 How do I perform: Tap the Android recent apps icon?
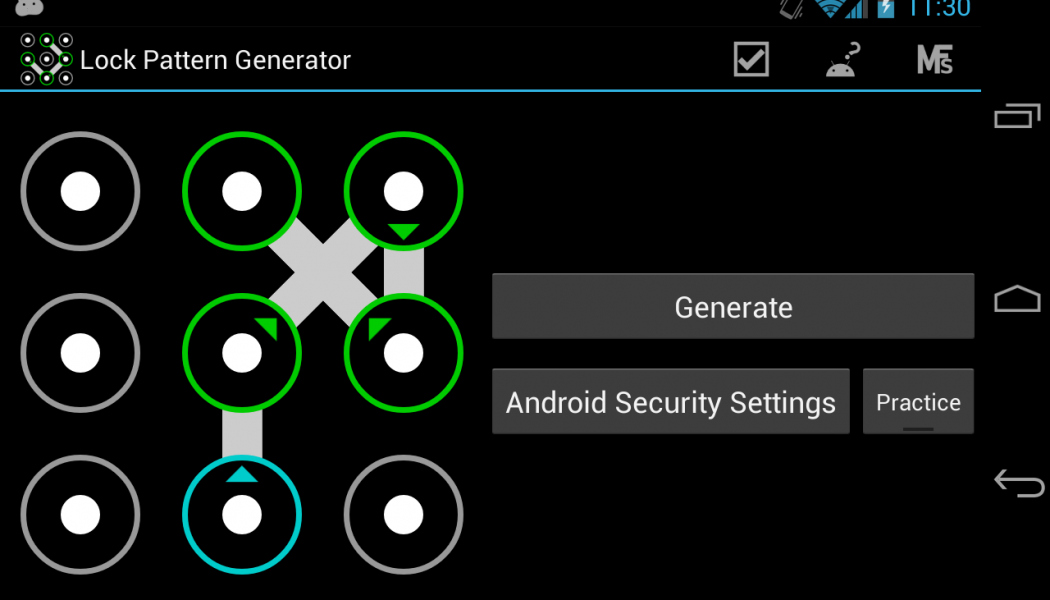1017,116
